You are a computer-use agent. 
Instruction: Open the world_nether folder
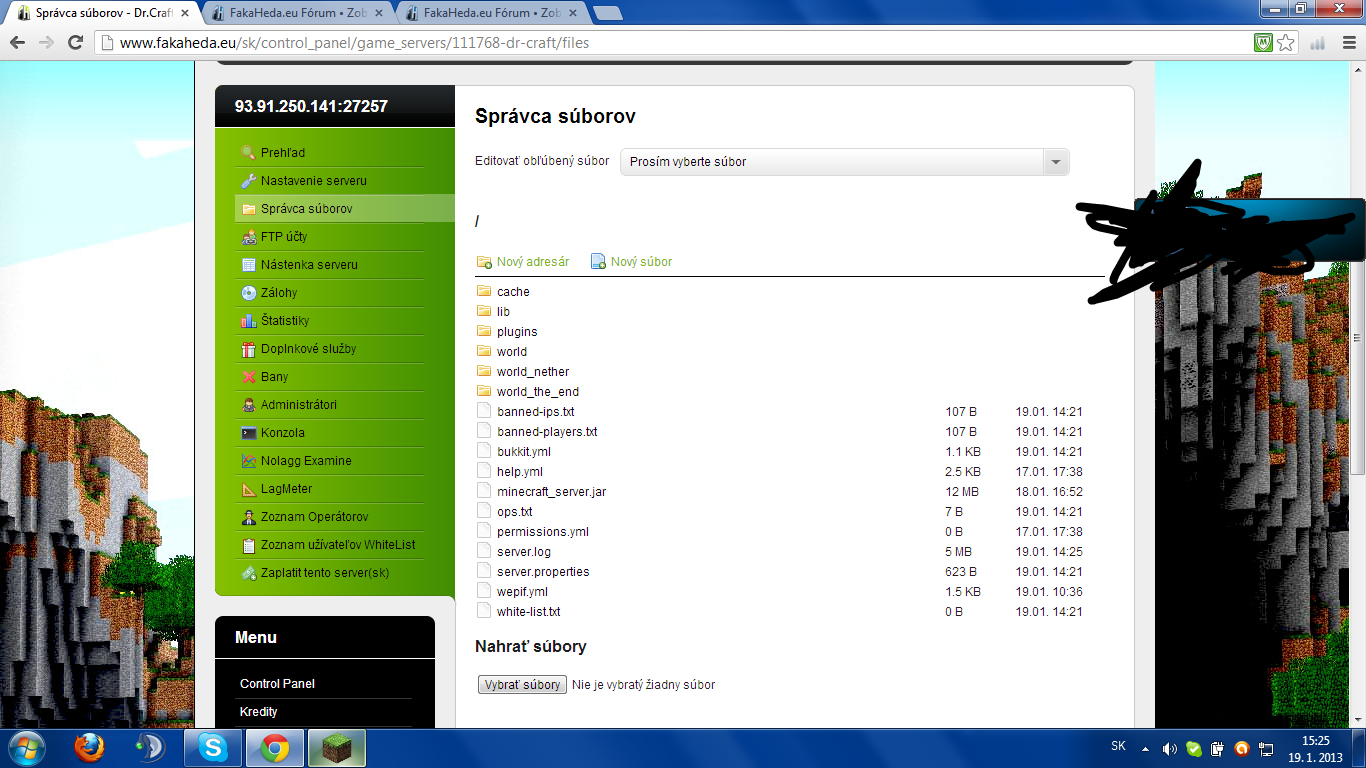pos(533,372)
